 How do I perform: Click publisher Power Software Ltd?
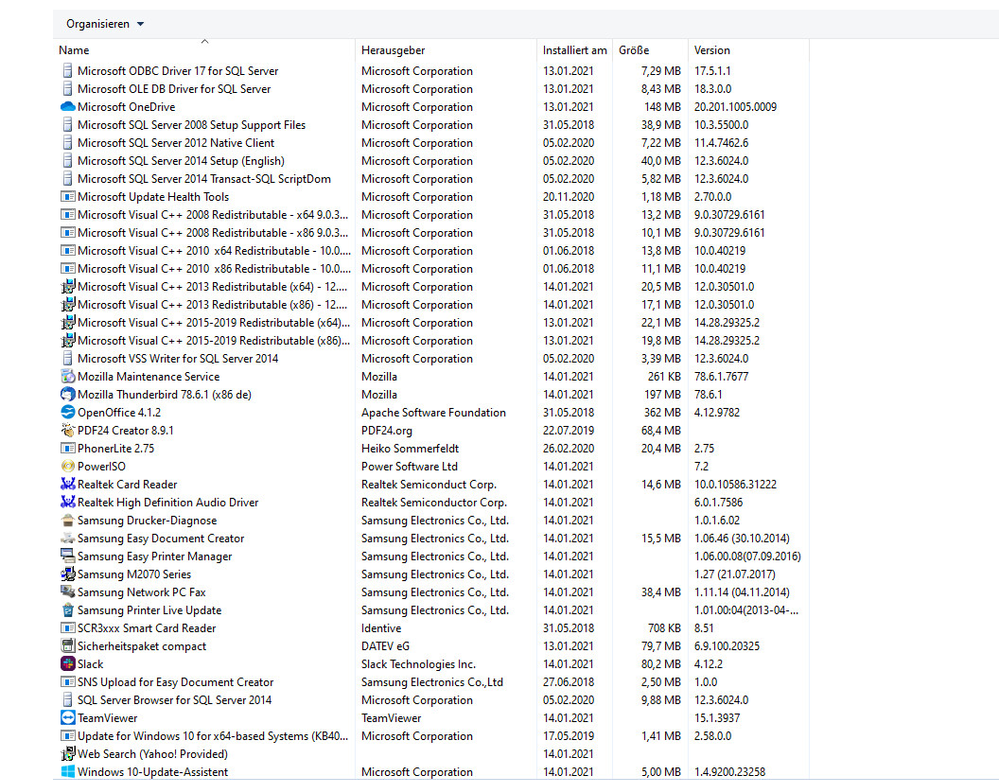(x=409, y=466)
